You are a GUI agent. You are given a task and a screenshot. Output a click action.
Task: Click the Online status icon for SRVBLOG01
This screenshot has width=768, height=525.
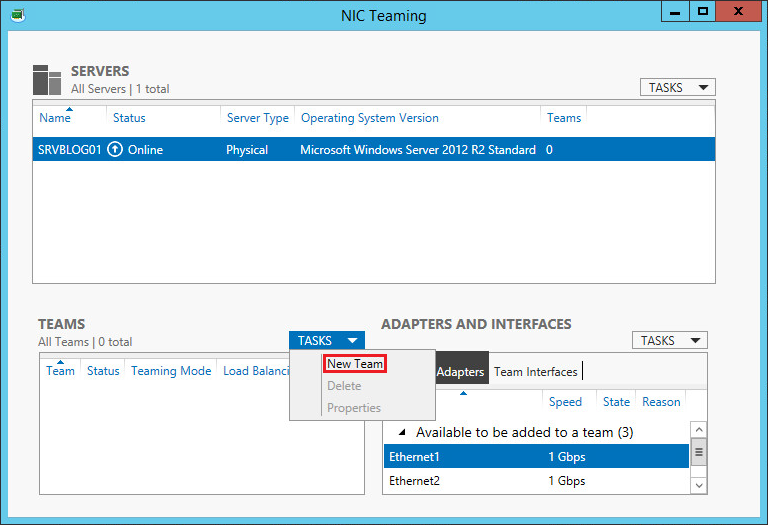115,150
